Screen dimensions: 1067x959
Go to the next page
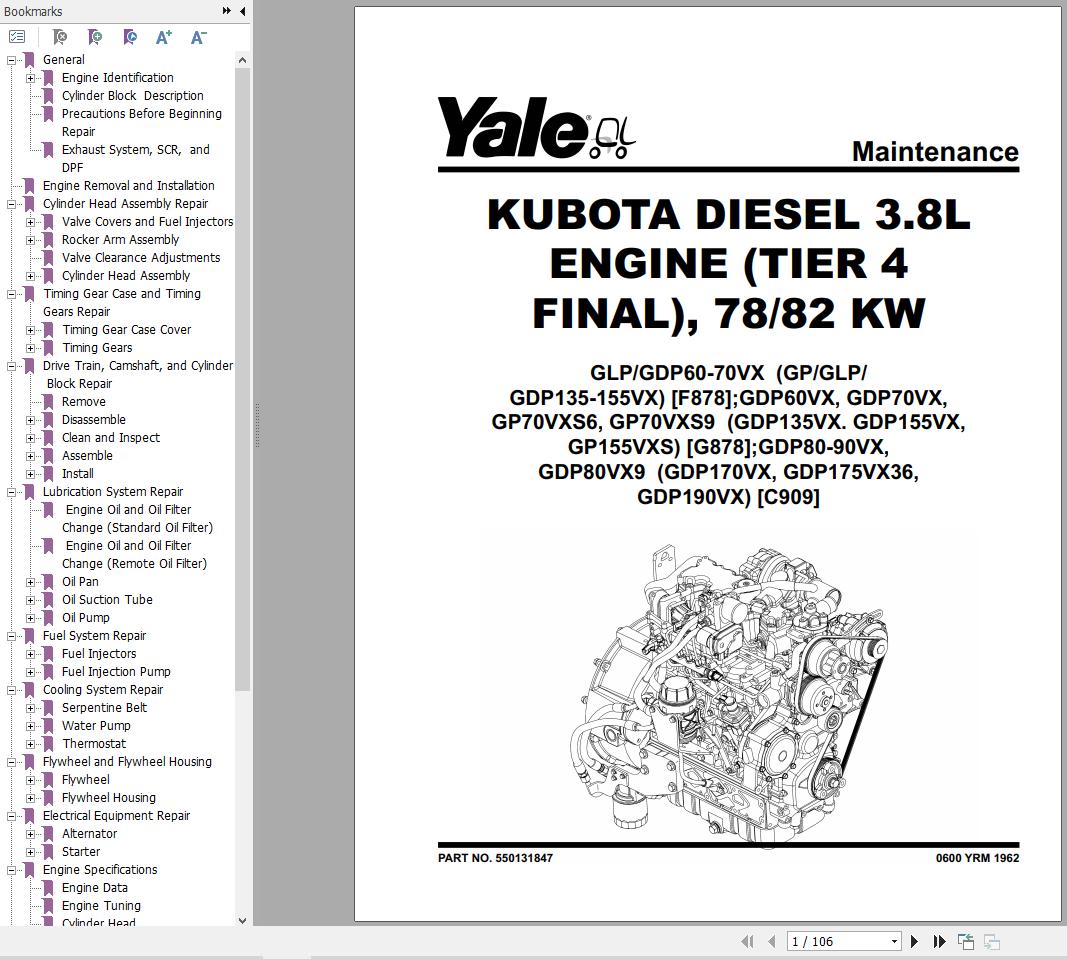[x=915, y=941]
